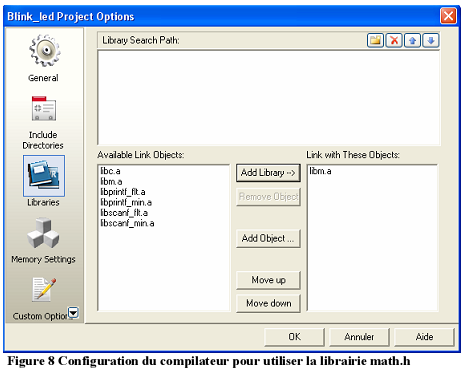Open the Include Directories icon
The width and height of the screenshot is (466, 370).
[x=44, y=109]
